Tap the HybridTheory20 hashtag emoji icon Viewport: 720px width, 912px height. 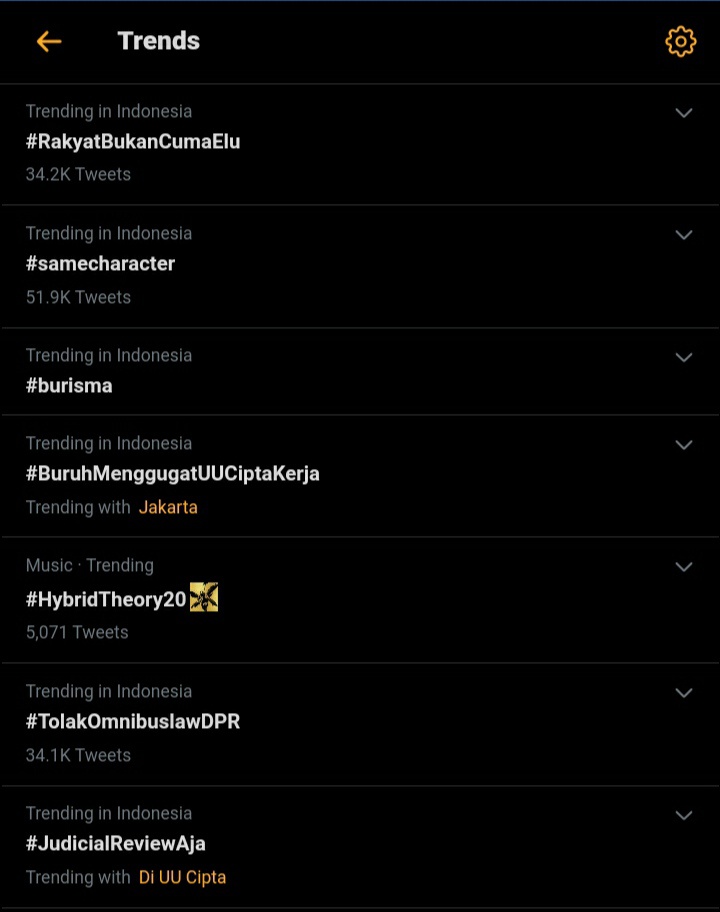[204, 598]
